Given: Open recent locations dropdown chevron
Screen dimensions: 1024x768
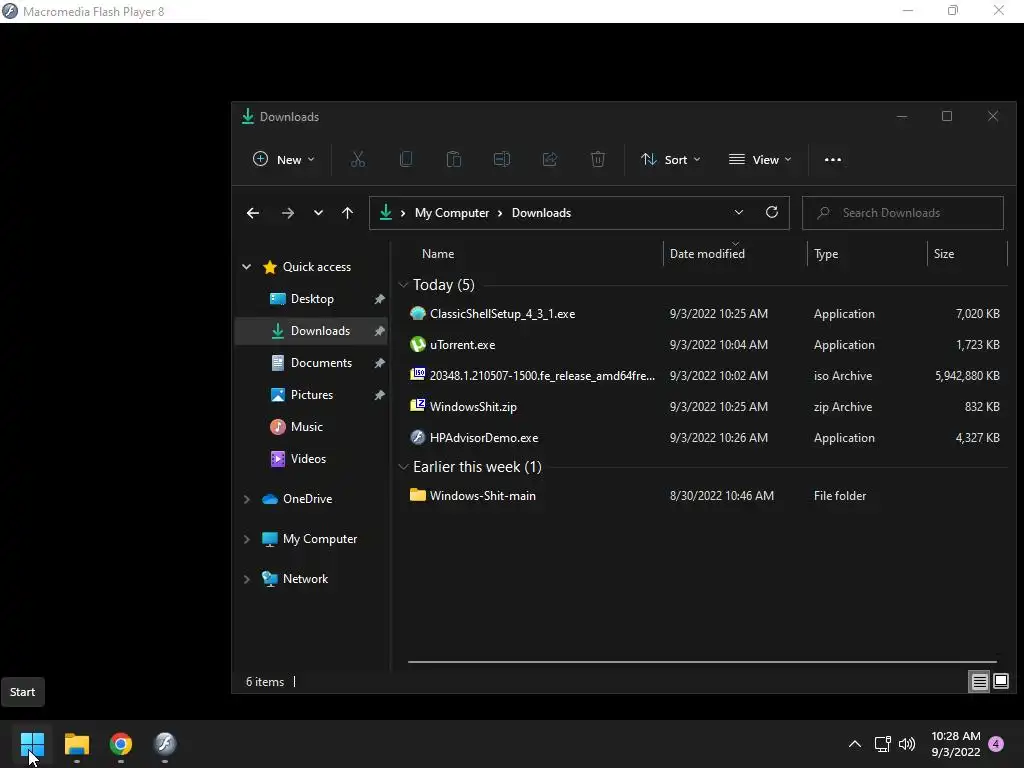Looking at the screenshot, I should [x=318, y=213].
